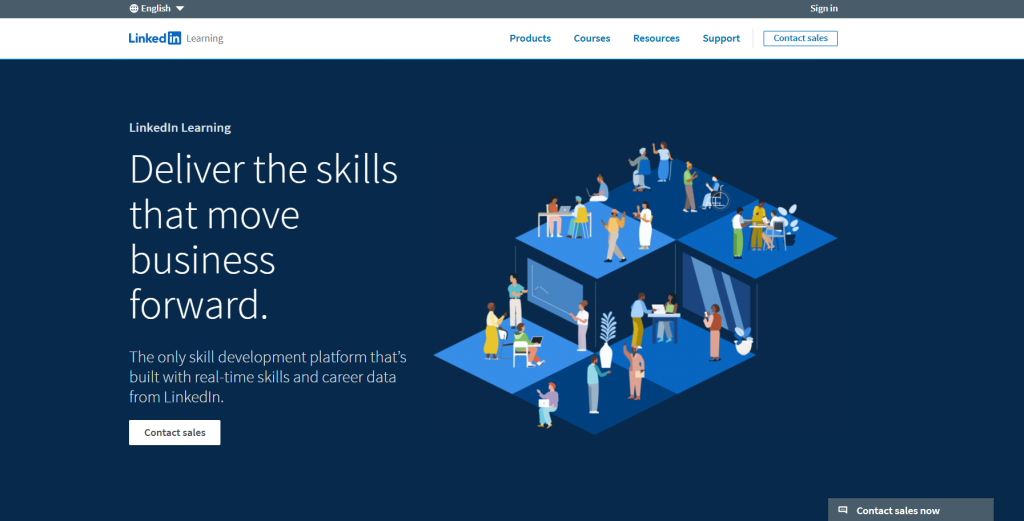Click the Learning label beside logo

click(204, 39)
